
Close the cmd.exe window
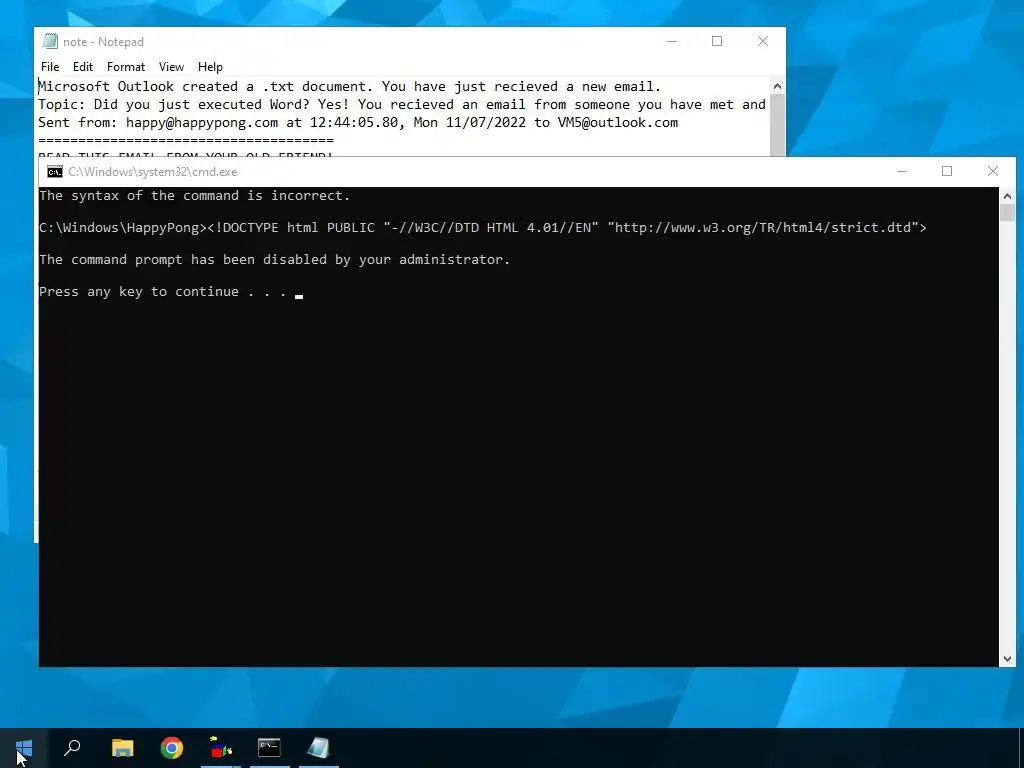click(x=993, y=171)
